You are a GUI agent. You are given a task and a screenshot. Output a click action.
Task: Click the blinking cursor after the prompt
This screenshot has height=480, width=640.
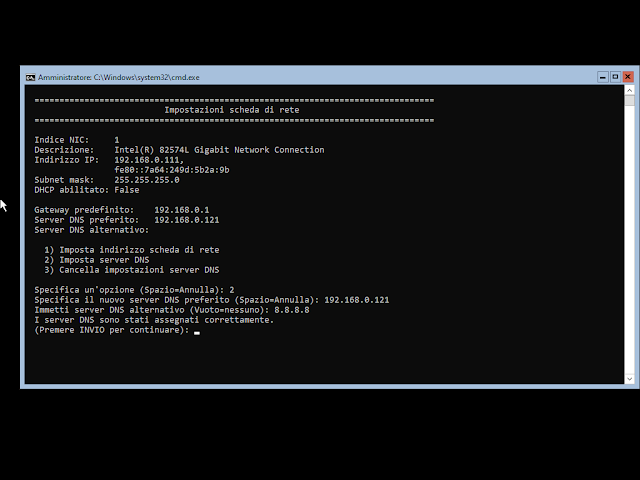pyautogui.click(x=197, y=333)
